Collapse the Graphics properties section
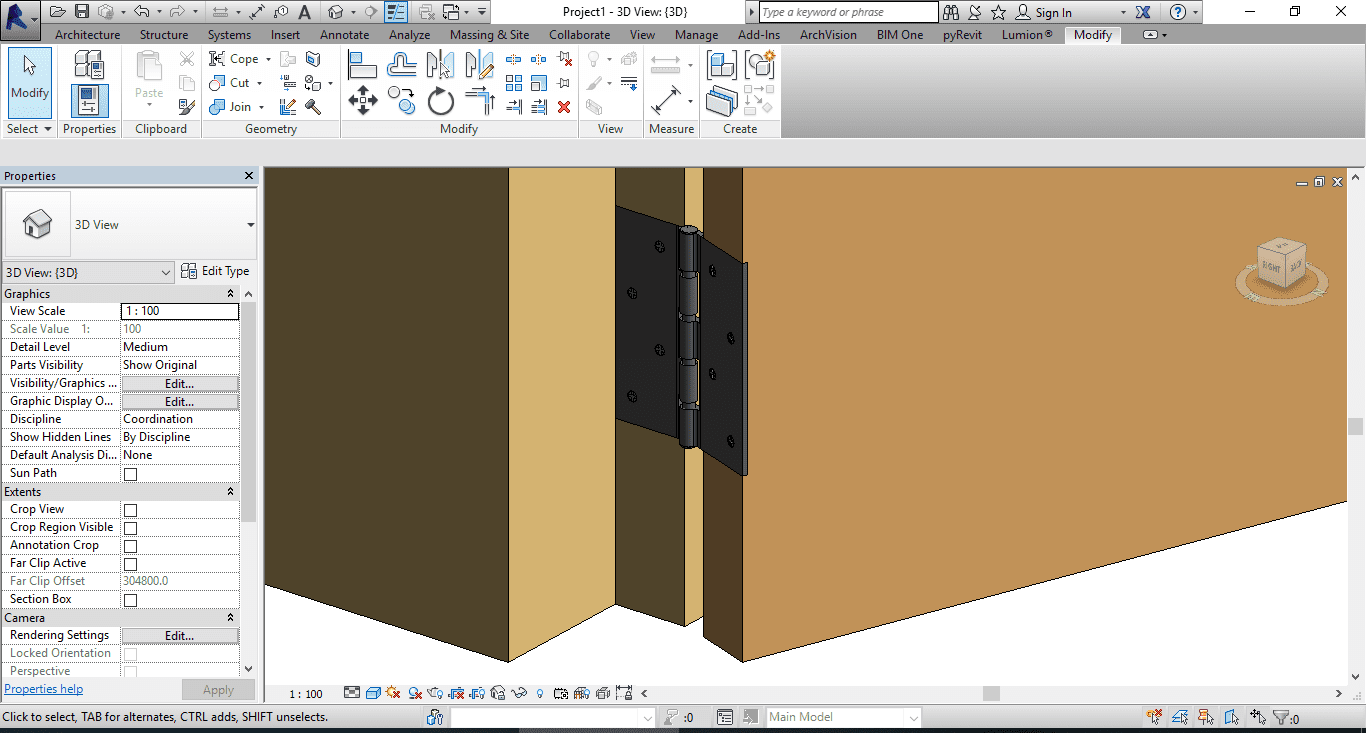The height and width of the screenshot is (733, 1366). pyautogui.click(x=230, y=294)
